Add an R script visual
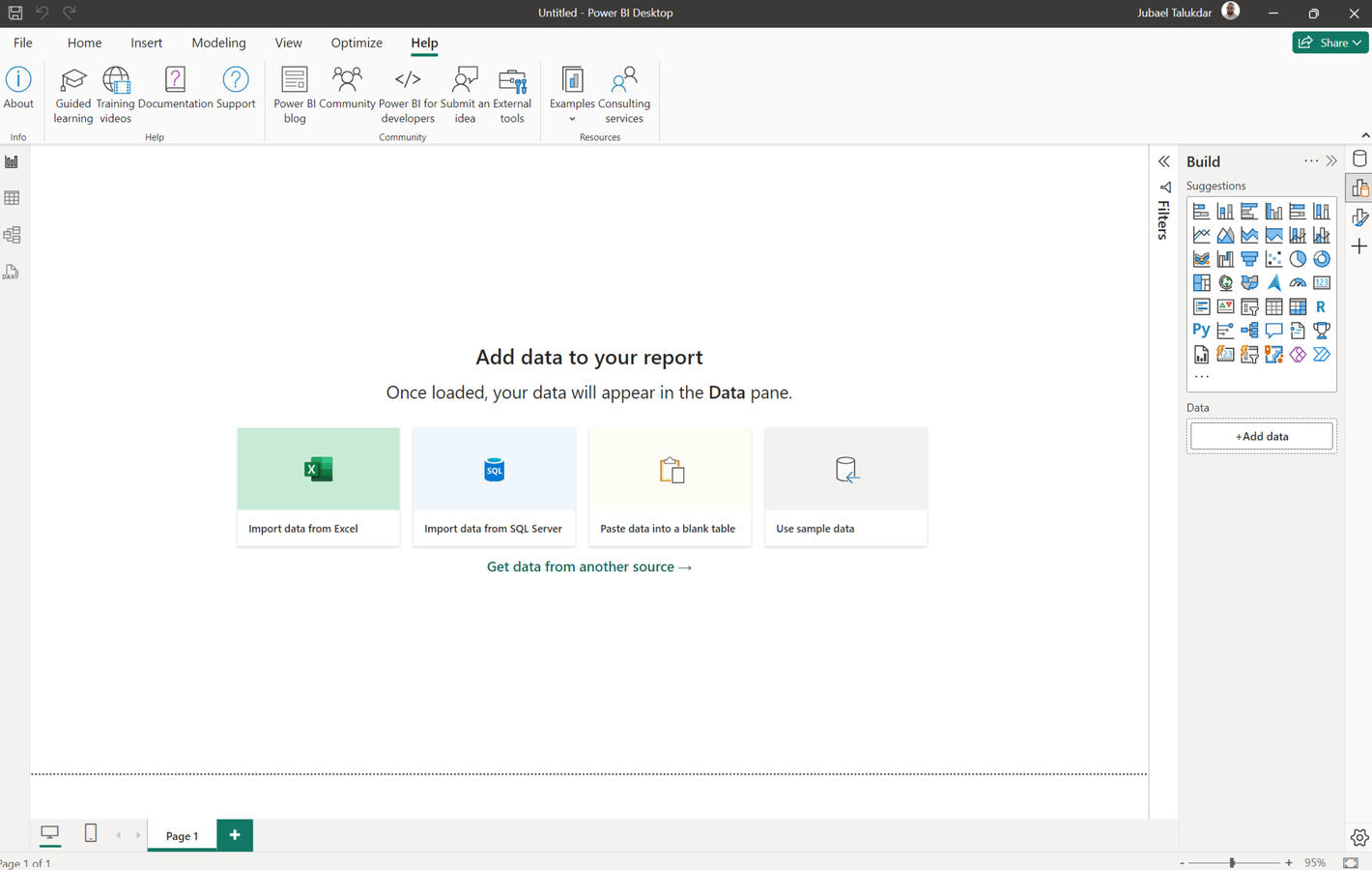1372x870 pixels. pyautogui.click(x=1322, y=306)
